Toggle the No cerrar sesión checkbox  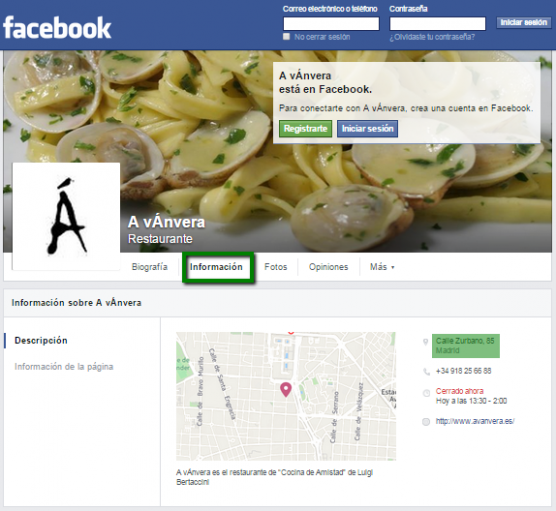(x=286, y=37)
